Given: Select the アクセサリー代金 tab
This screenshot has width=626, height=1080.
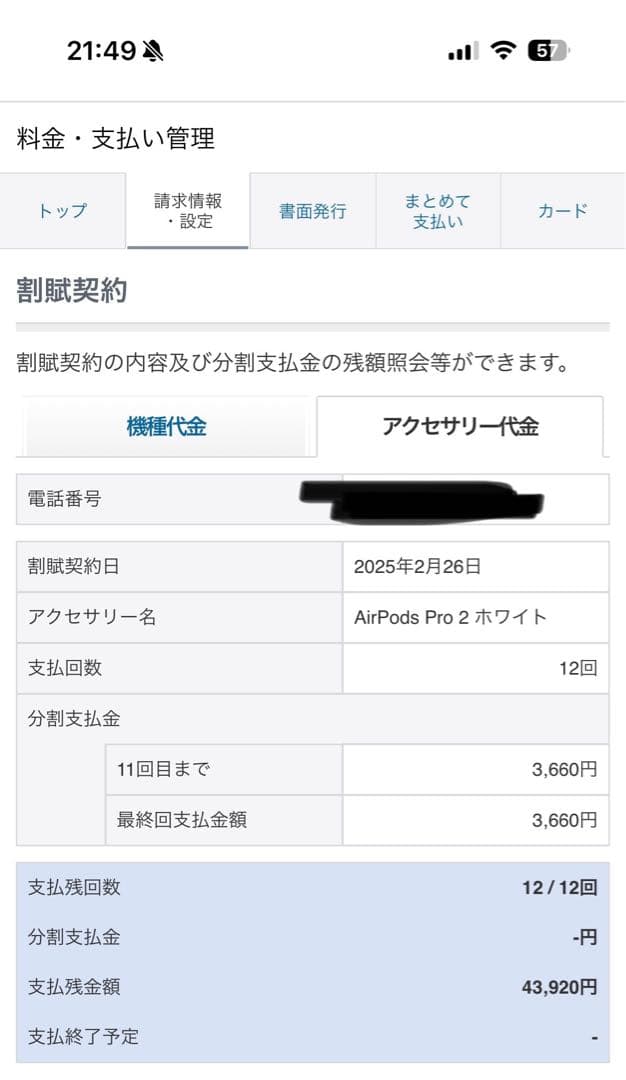Looking at the screenshot, I should 463,426.
